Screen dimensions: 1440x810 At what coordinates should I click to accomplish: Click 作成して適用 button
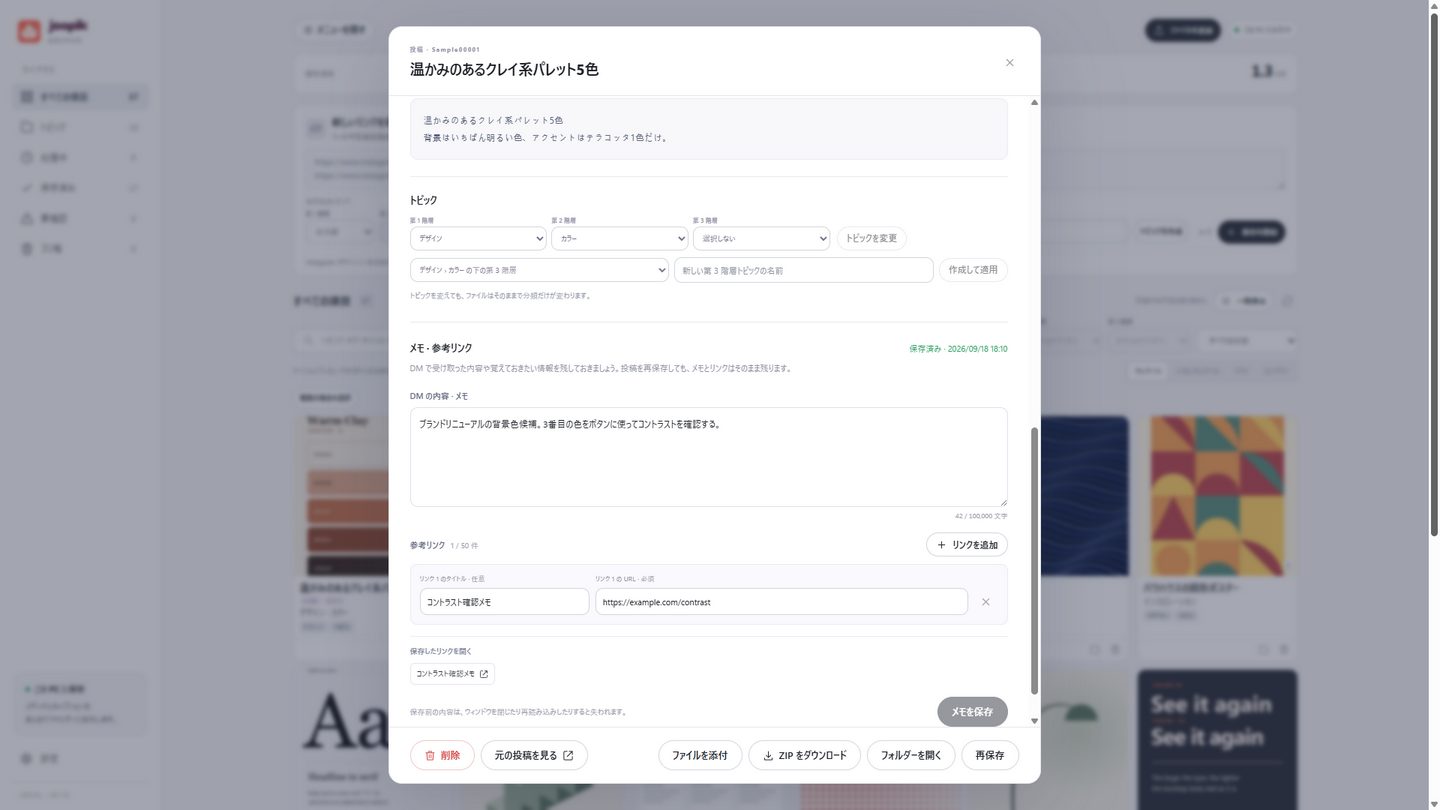coord(973,270)
